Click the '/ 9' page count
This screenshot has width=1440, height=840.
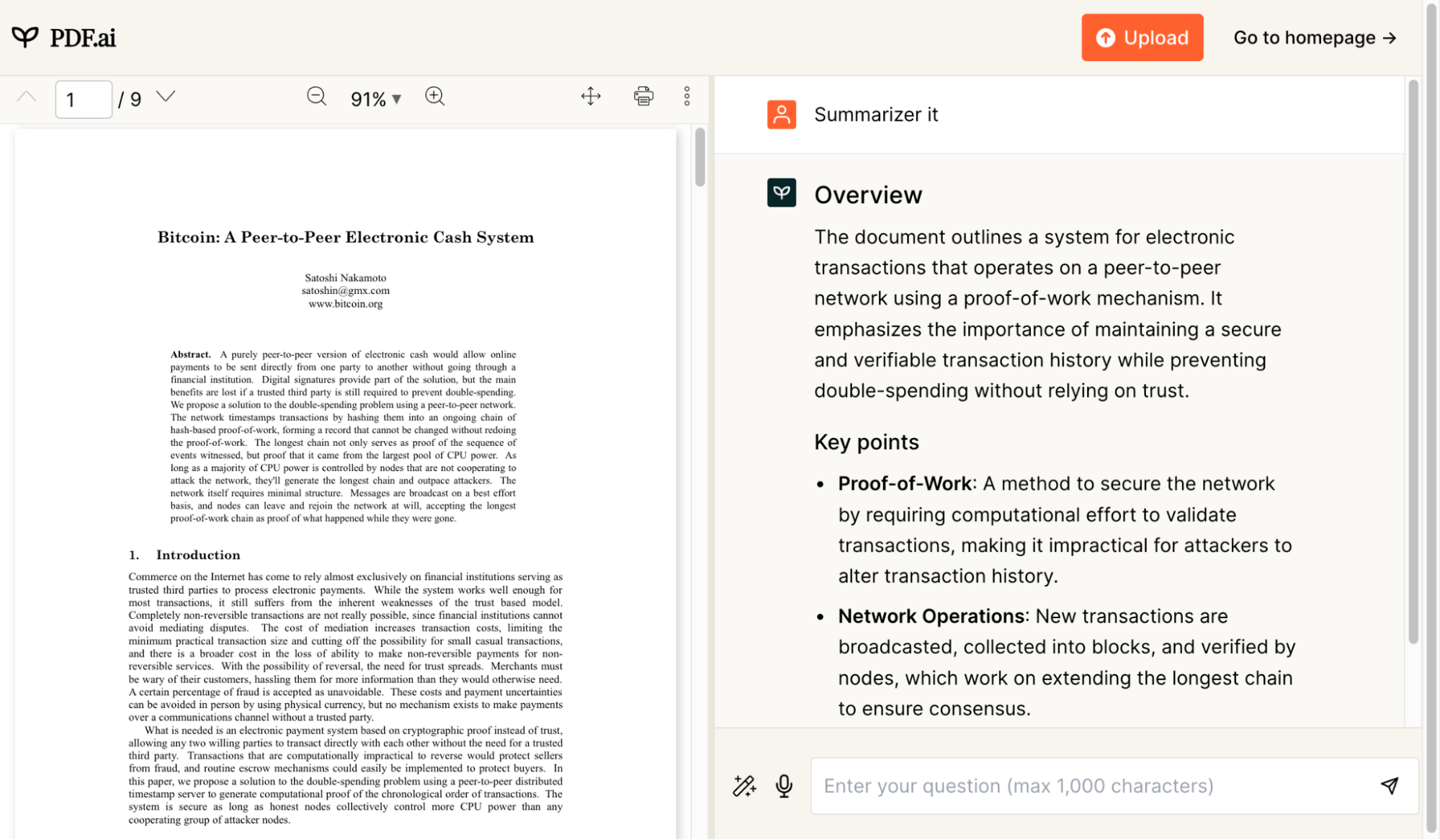pos(130,99)
